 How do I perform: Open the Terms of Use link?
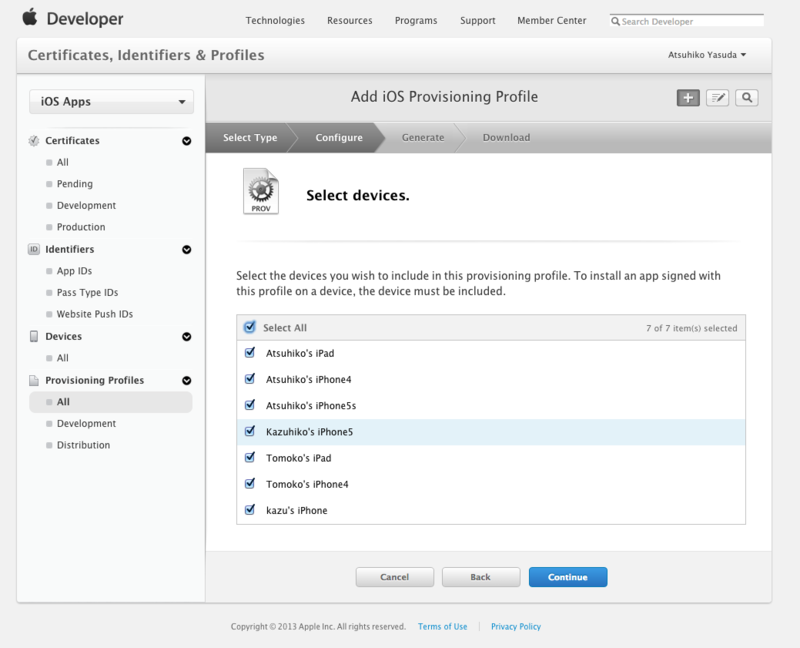[442, 626]
